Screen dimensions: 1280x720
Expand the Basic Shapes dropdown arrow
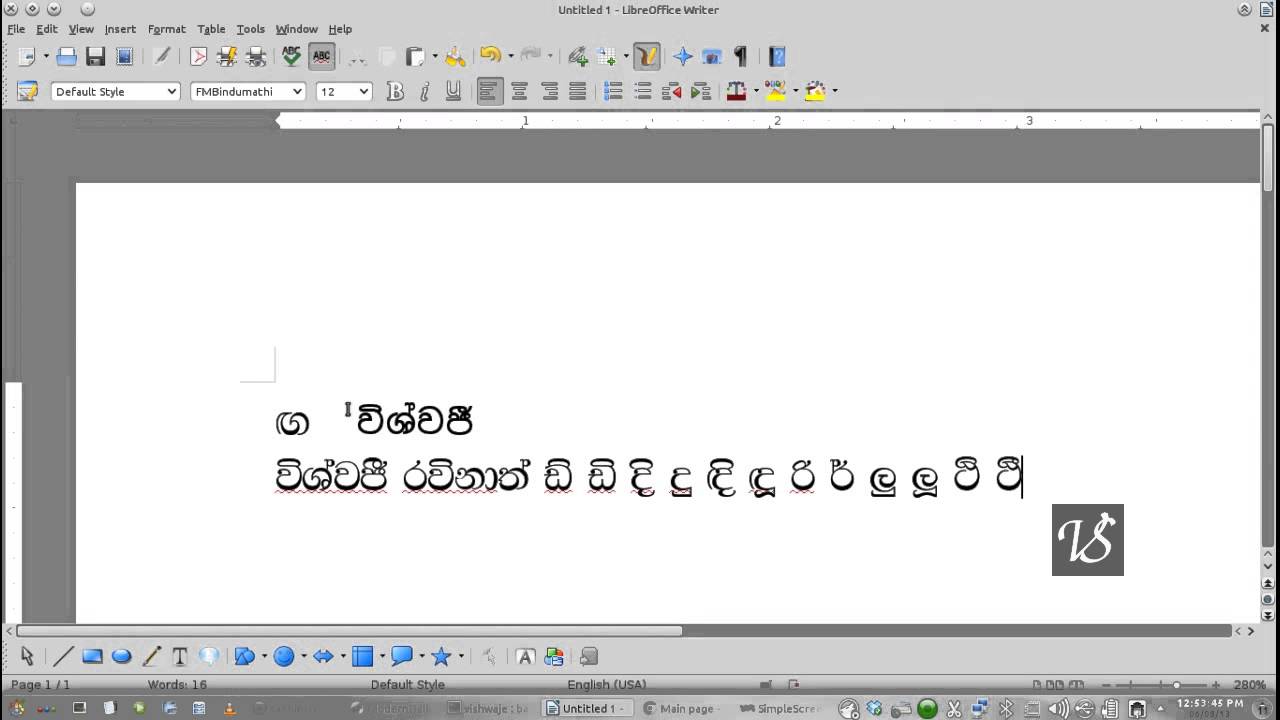pos(264,656)
